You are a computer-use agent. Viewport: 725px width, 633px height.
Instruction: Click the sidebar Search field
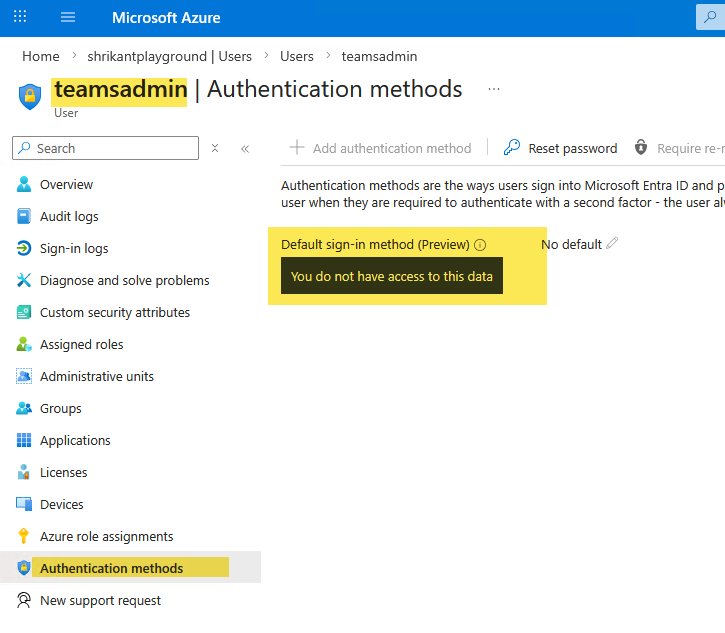[x=105, y=148]
